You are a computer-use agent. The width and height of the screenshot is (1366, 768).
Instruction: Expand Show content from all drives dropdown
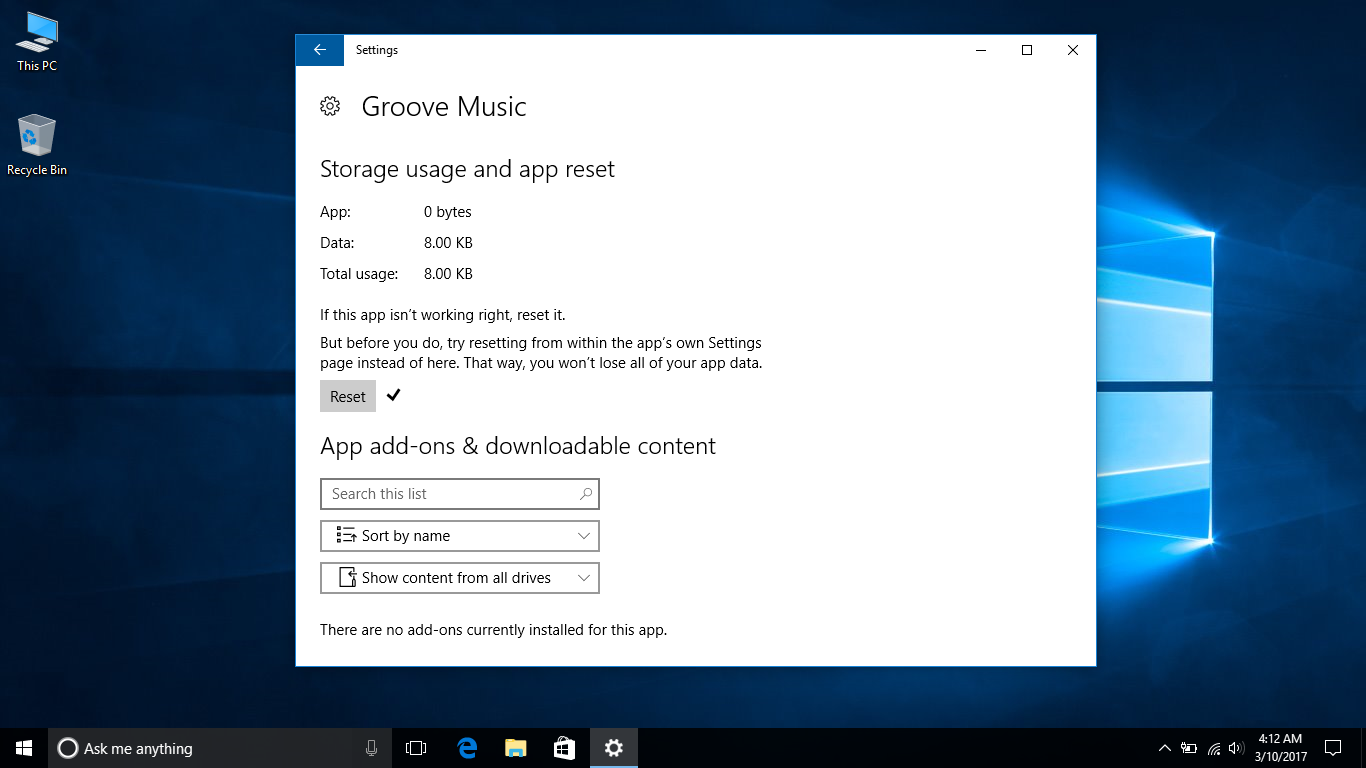pos(459,578)
